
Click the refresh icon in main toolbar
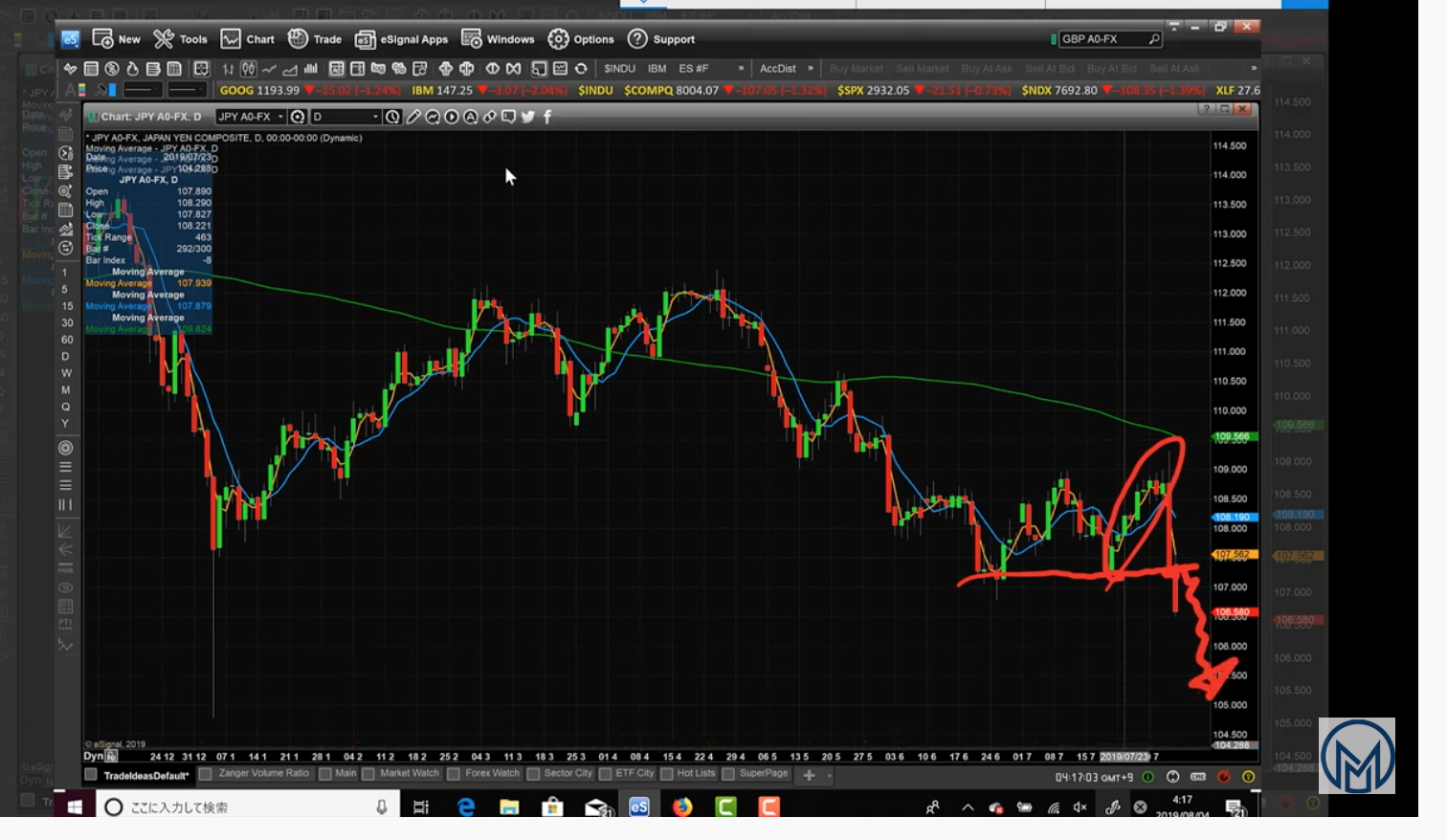click(581, 69)
